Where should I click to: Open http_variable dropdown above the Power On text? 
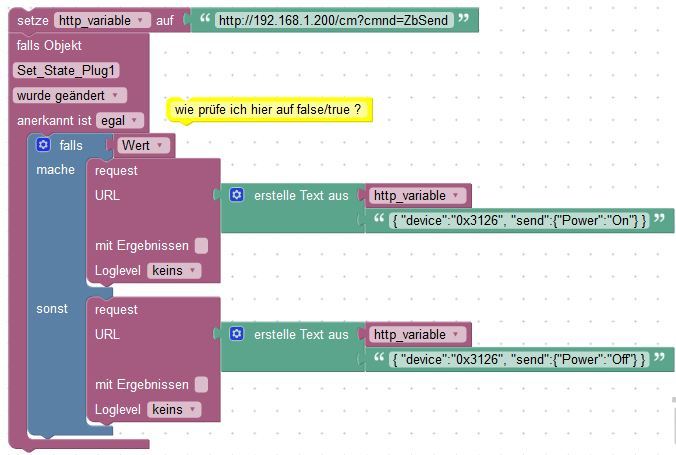pos(417,195)
